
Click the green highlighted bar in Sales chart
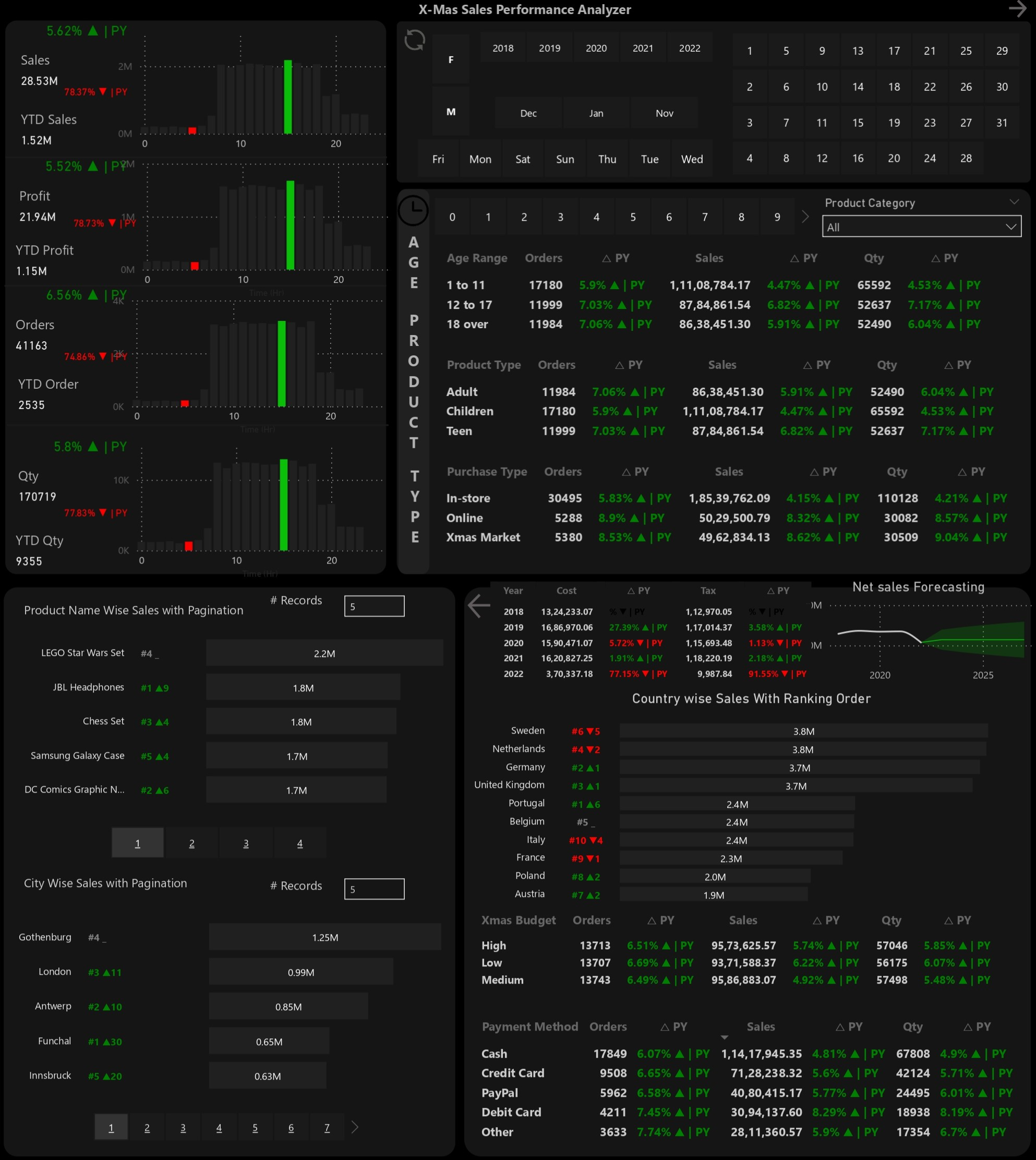click(x=288, y=97)
